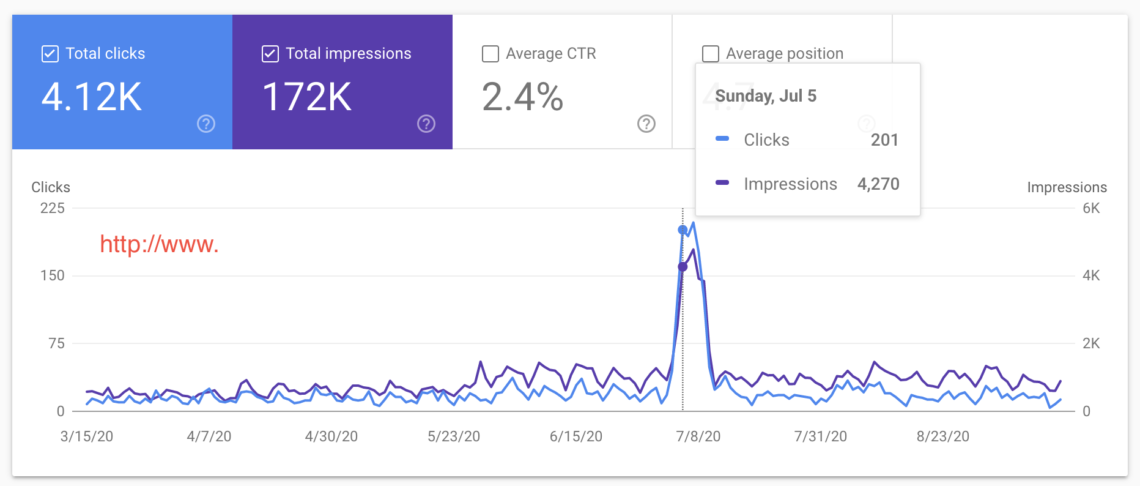
Task: Click the blue Clicks legend swatch in tooltip
Action: tap(722, 140)
